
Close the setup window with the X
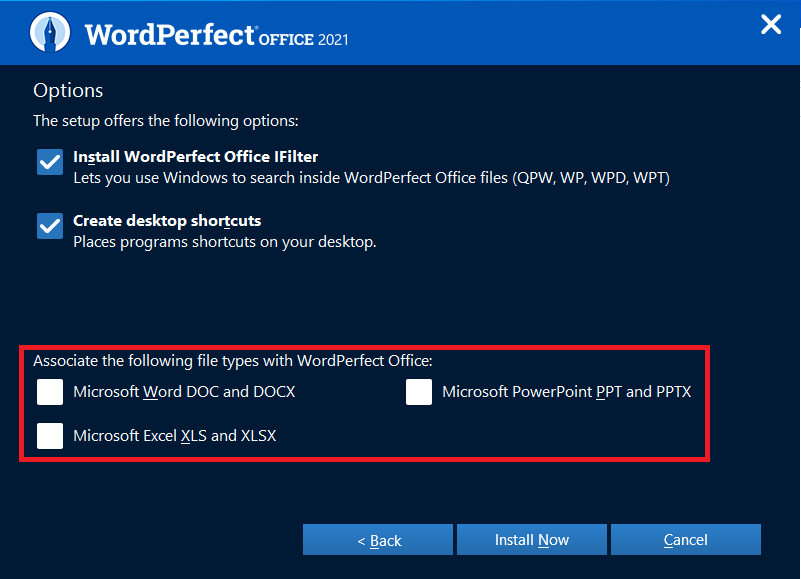tap(770, 24)
